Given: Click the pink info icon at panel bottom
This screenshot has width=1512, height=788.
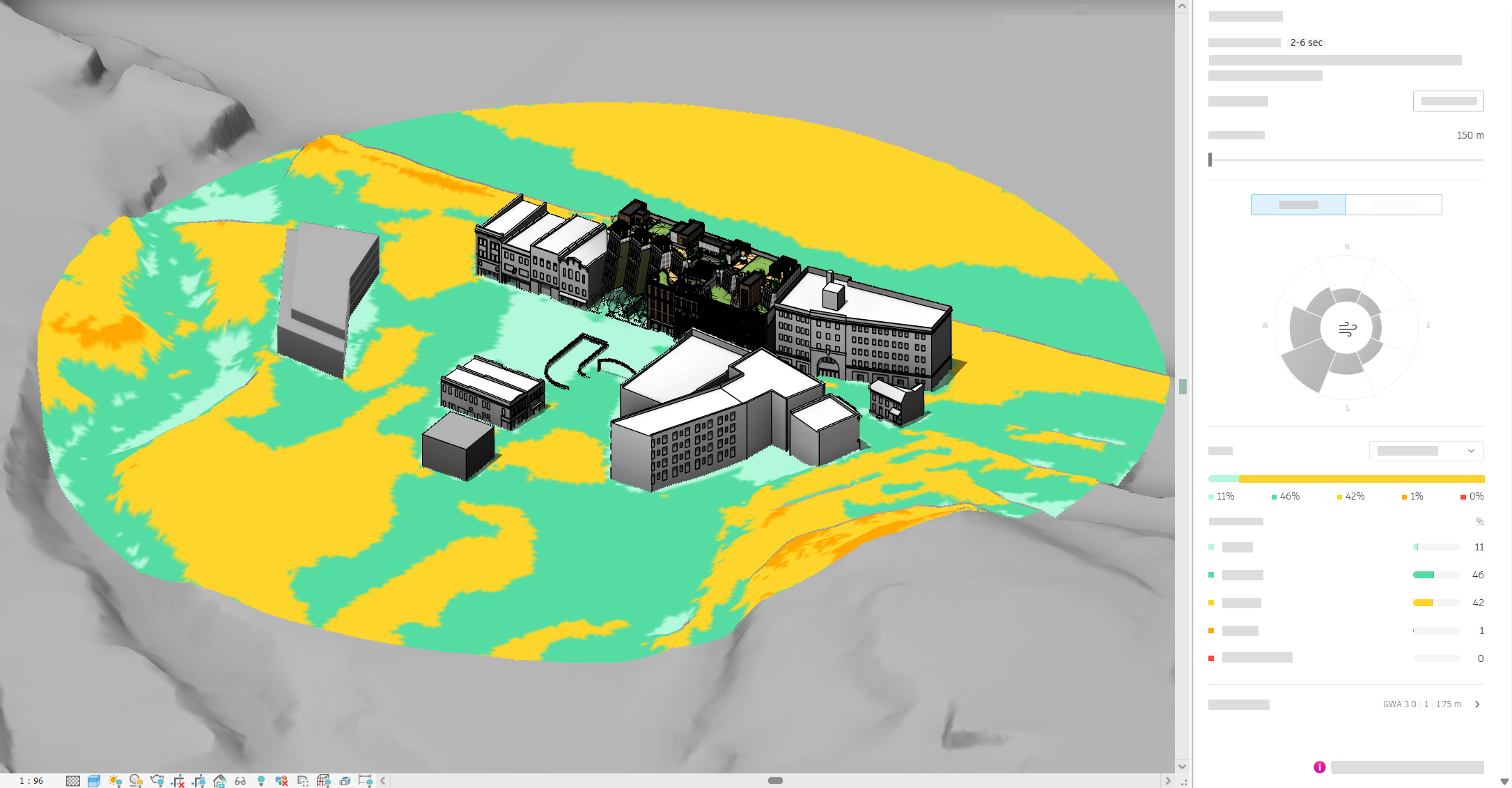Looking at the screenshot, I should pyautogui.click(x=1320, y=767).
